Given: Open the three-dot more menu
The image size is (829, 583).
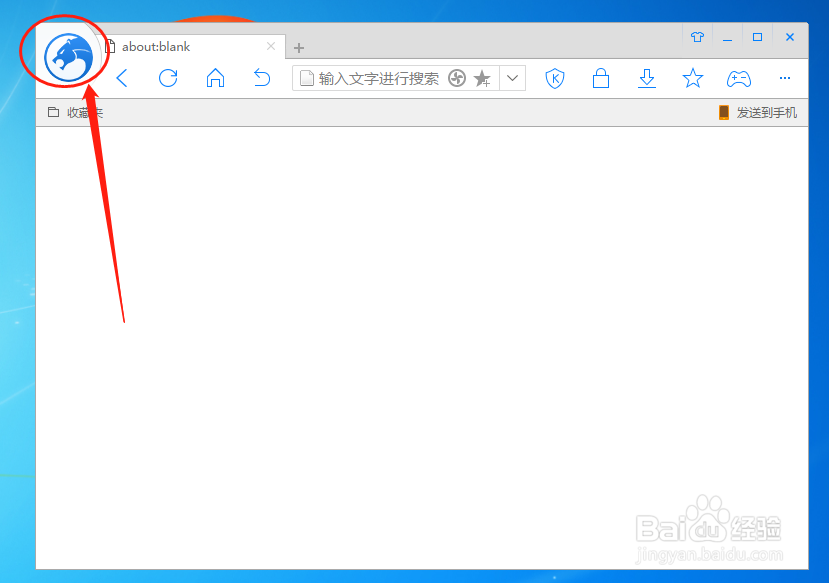Looking at the screenshot, I should coord(785,78).
